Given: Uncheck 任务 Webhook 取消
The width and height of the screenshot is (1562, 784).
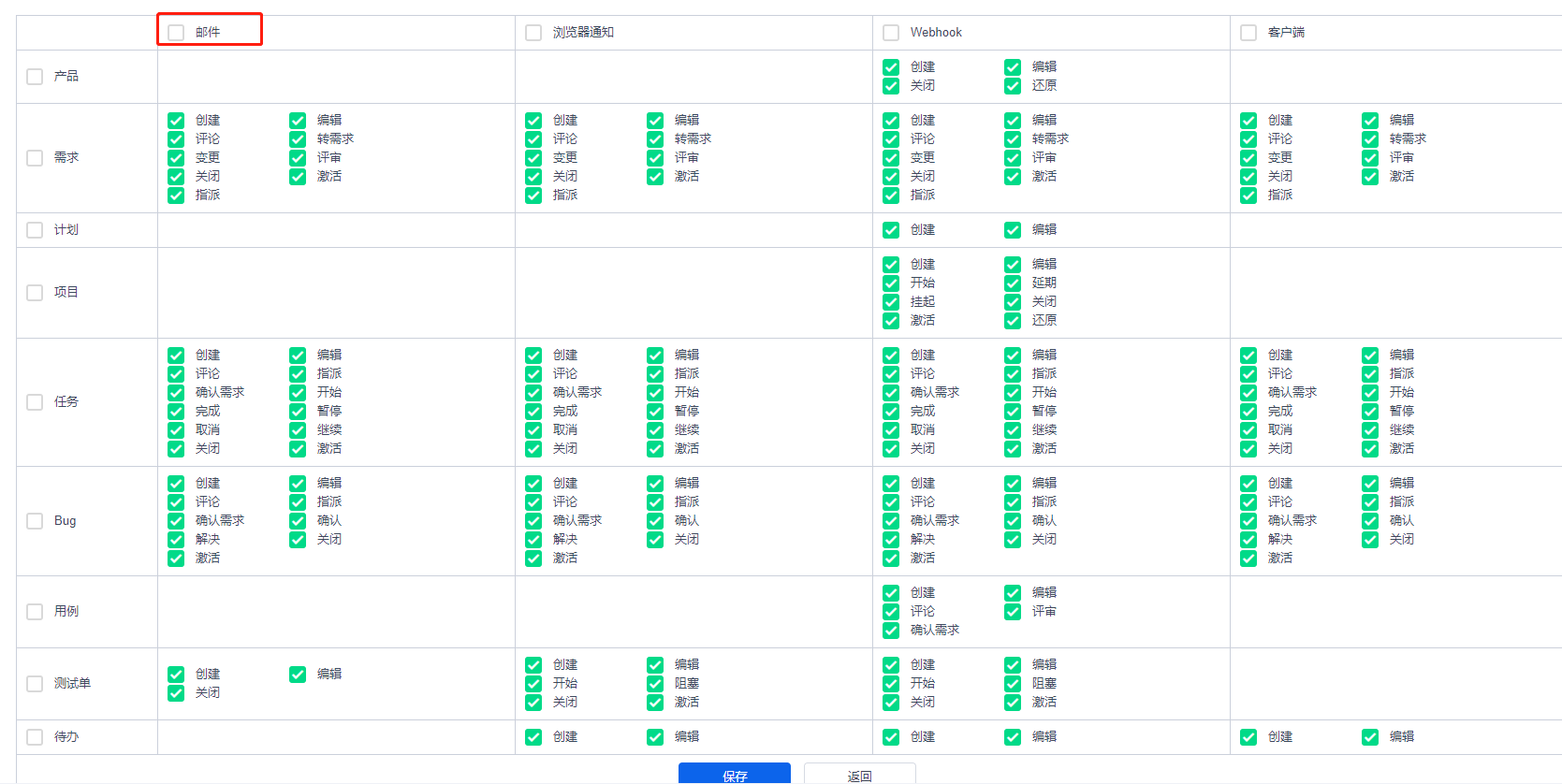Looking at the screenshot, I should pyautogui.click(x=891, y=430).
